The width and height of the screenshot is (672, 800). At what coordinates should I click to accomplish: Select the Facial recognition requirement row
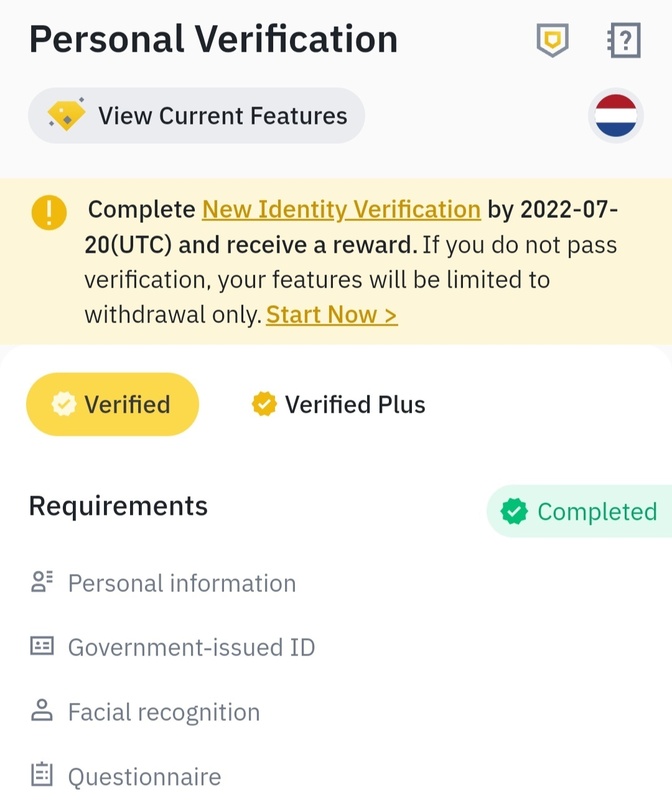click(163, 712)
